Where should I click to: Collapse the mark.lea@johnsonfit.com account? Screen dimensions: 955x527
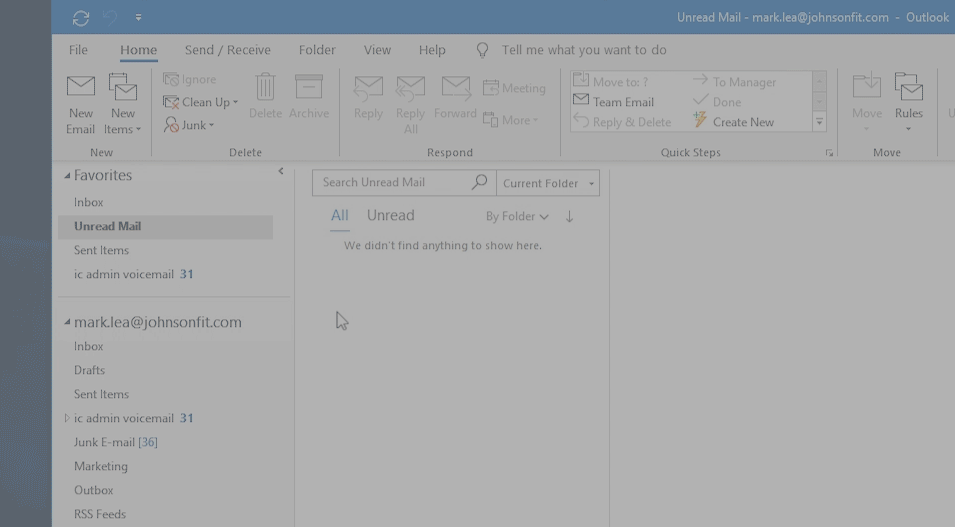click(67, 322)
